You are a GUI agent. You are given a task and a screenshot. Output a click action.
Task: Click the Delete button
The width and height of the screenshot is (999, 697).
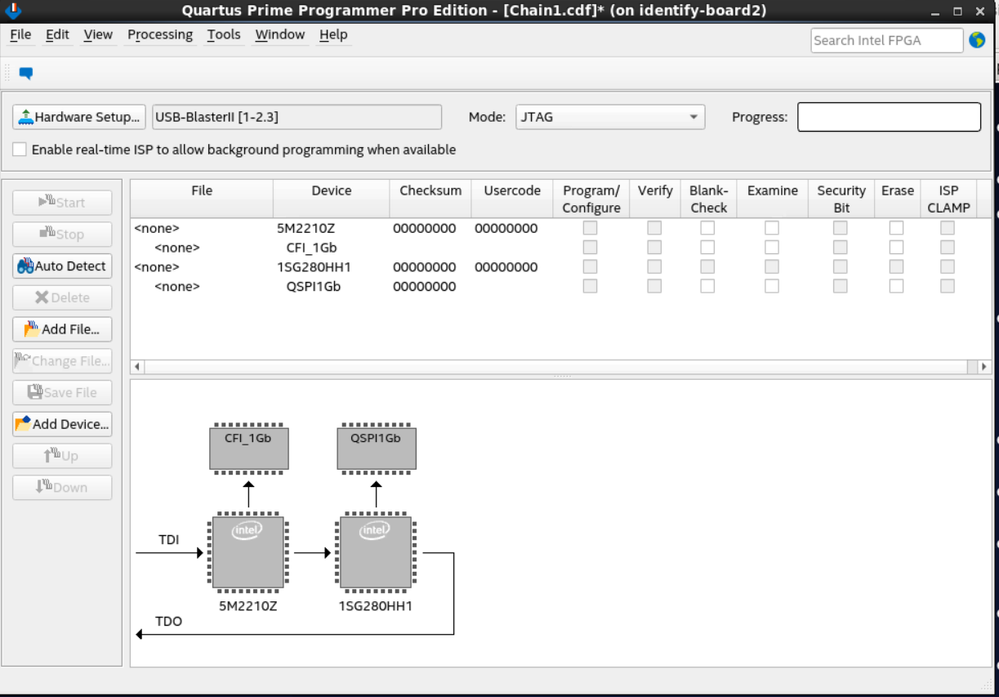62,298
